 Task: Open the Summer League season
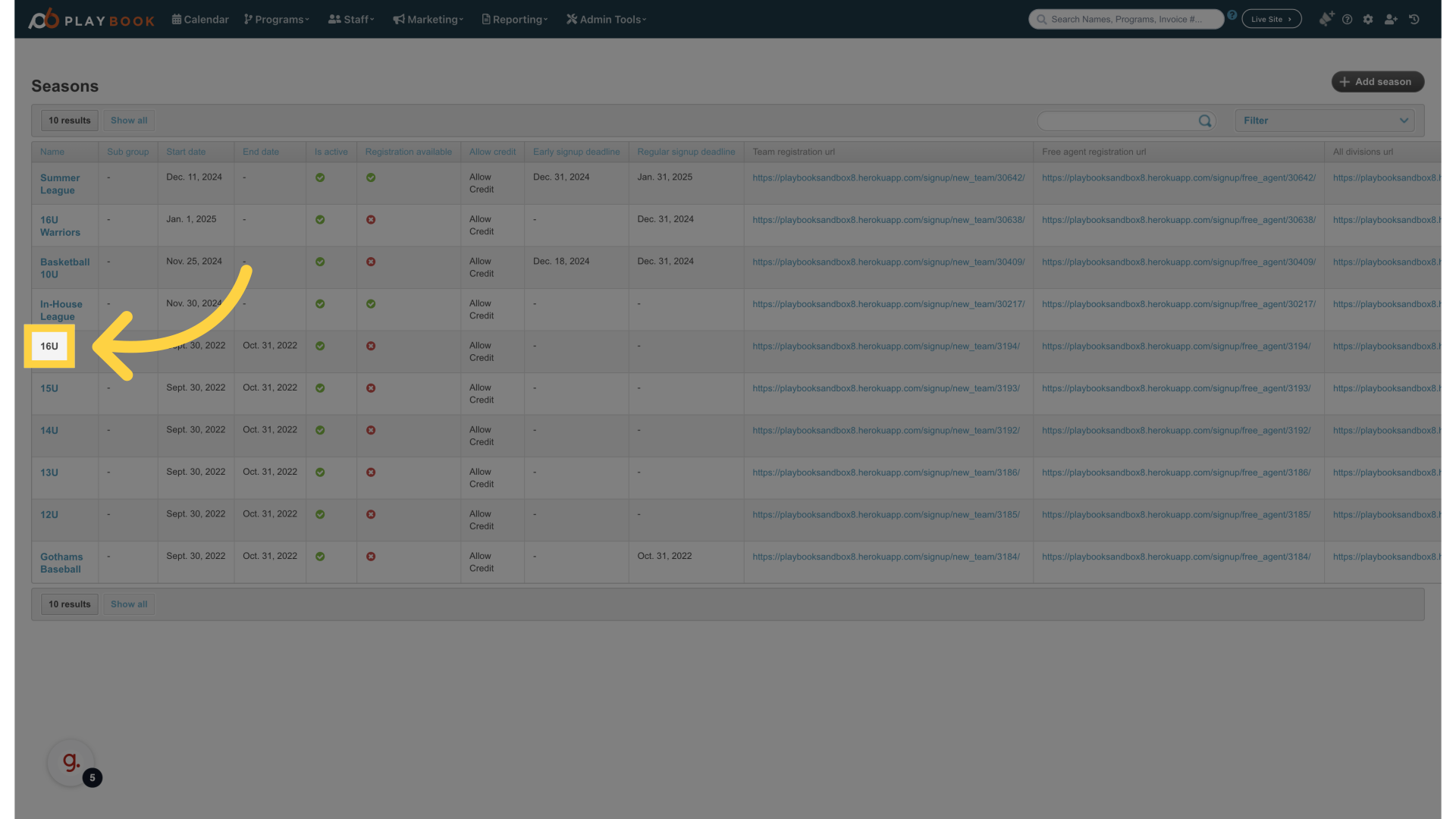[x=60, y=184]
